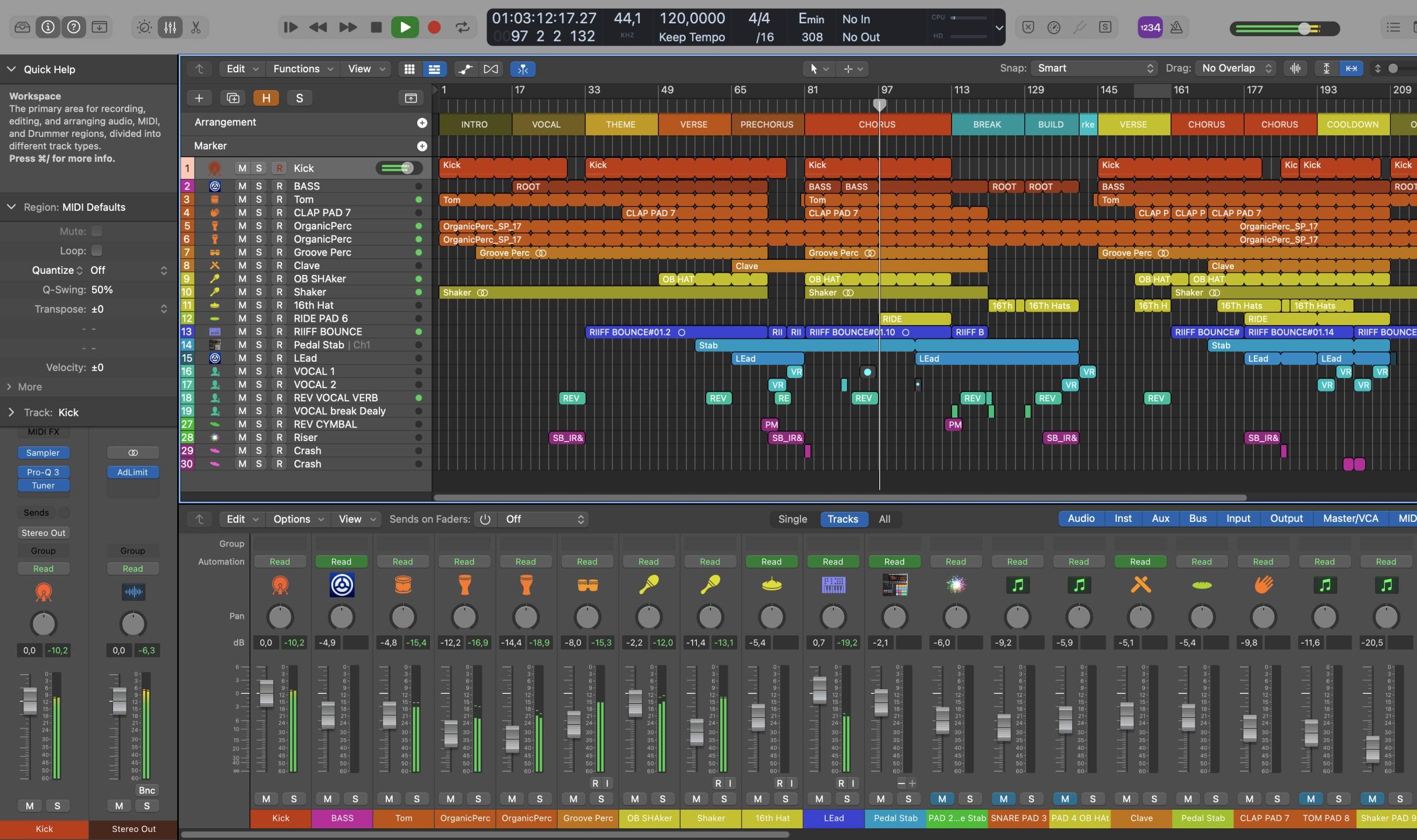Open the Snap Smart dropdown
The image size is (1417, 840).
(1094, 68)
